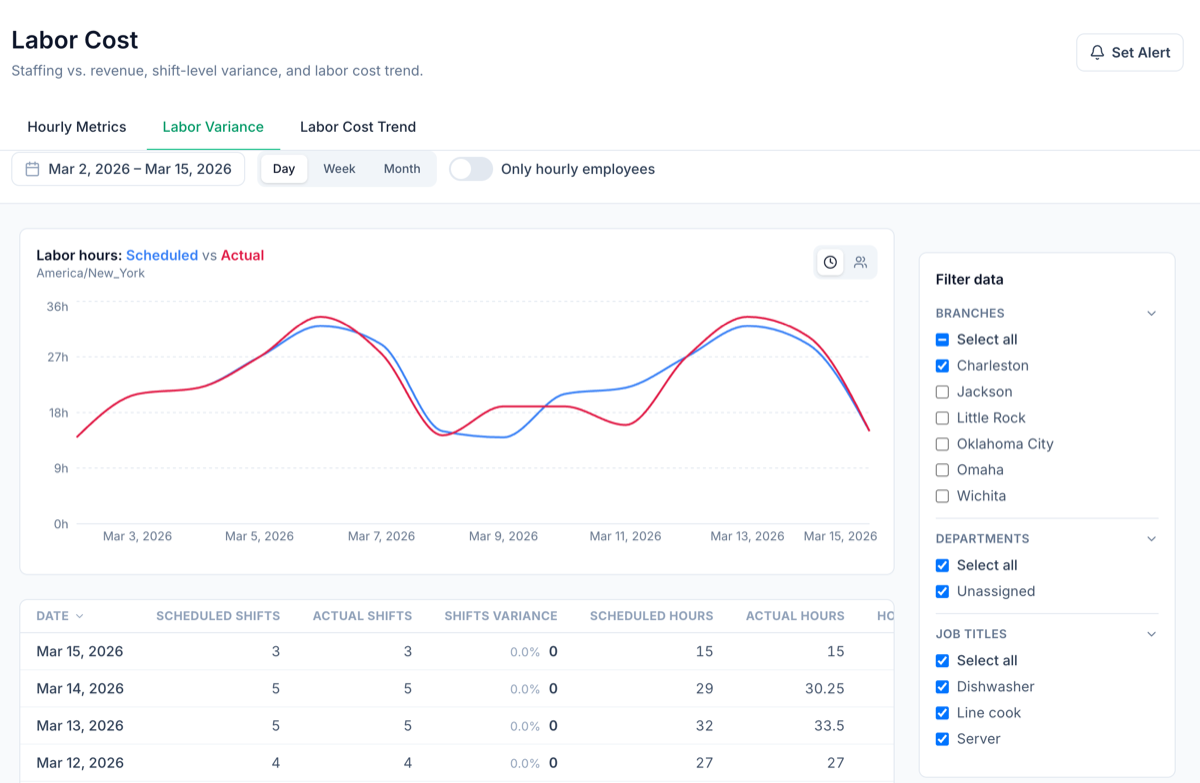
Task: Open the calendar date range picker
Action: [128, 169]
